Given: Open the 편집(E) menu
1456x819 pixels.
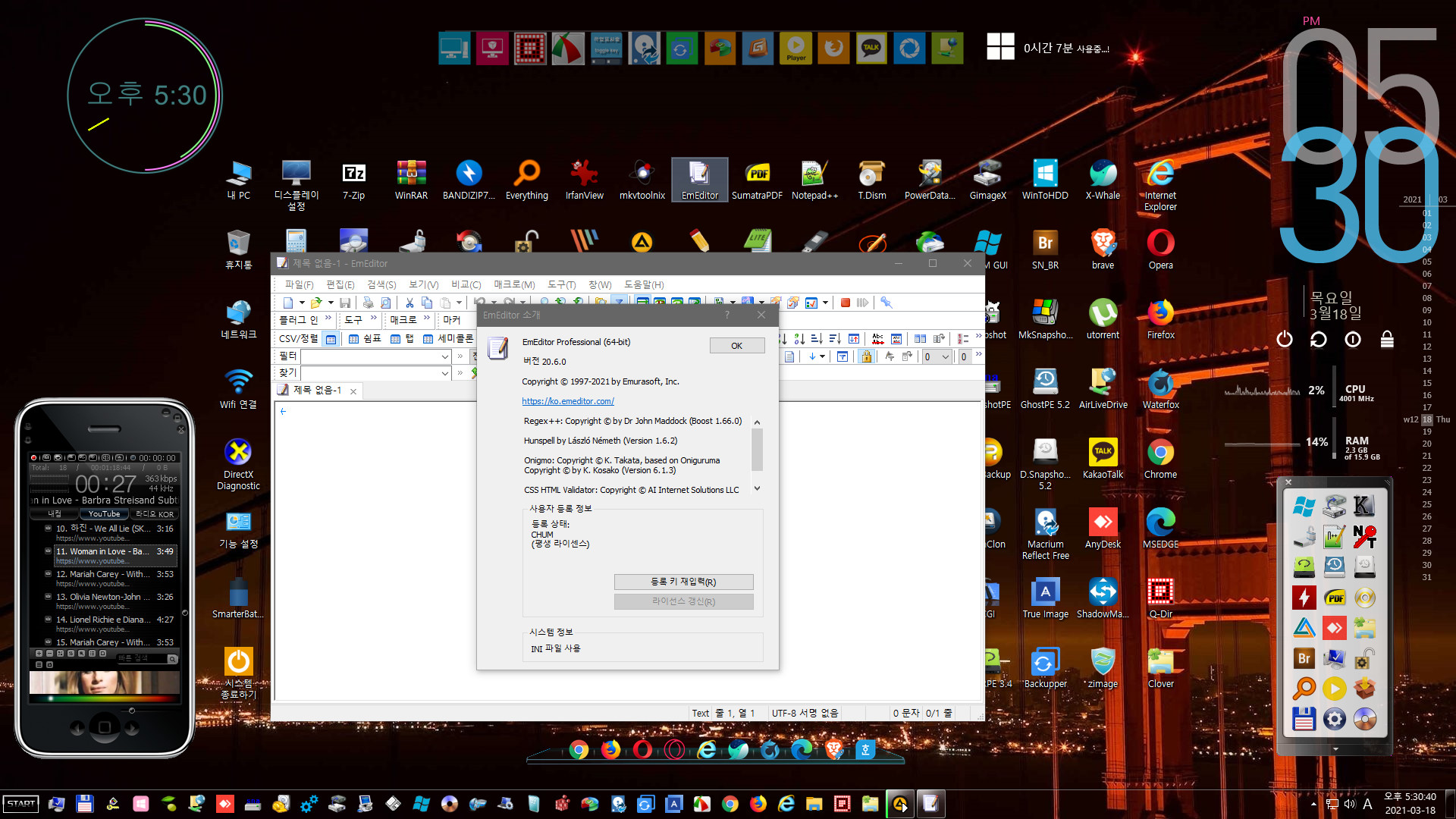Looking at the screenshot, I should click(340, 284).
